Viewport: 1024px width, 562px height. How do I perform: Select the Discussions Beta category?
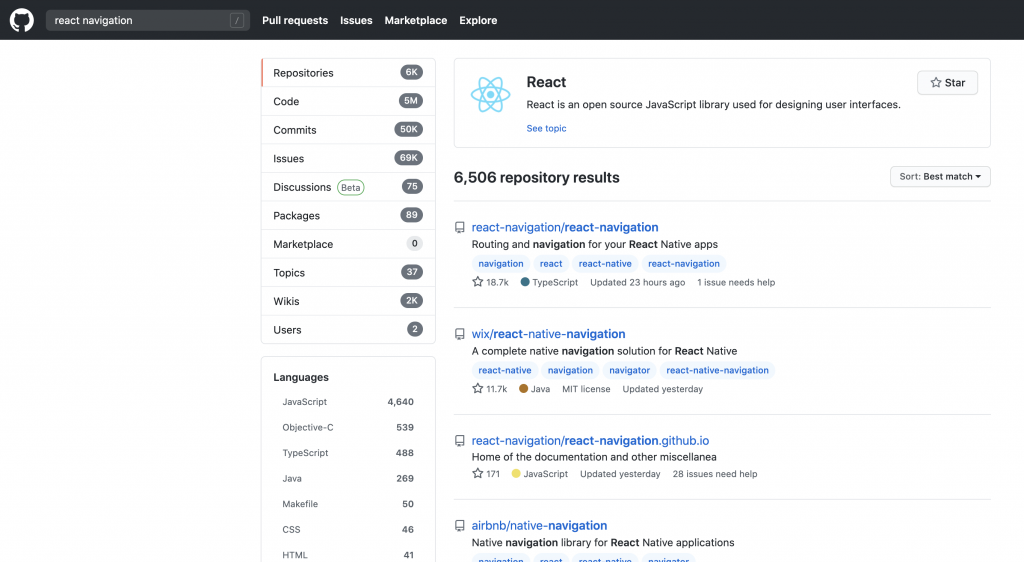(x=348, y=187)
